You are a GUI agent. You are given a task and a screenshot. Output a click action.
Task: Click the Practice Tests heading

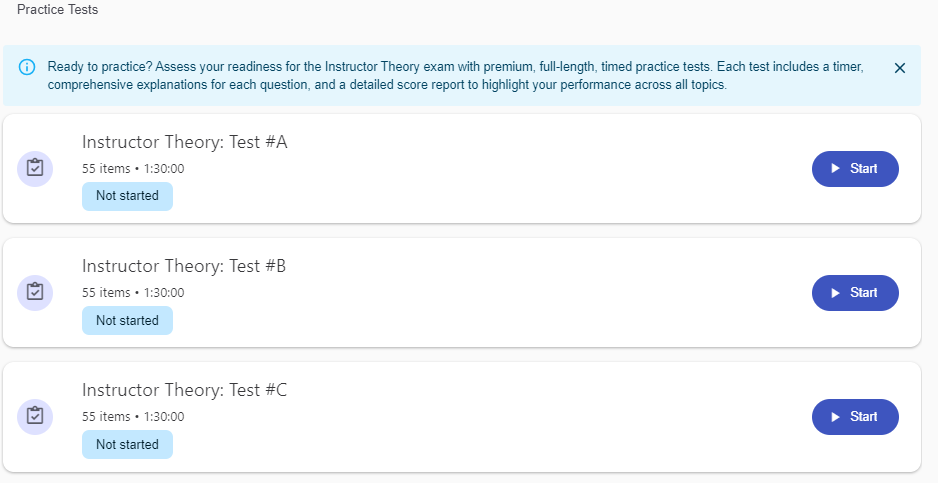pyautogui.click(x=58, y=10)
